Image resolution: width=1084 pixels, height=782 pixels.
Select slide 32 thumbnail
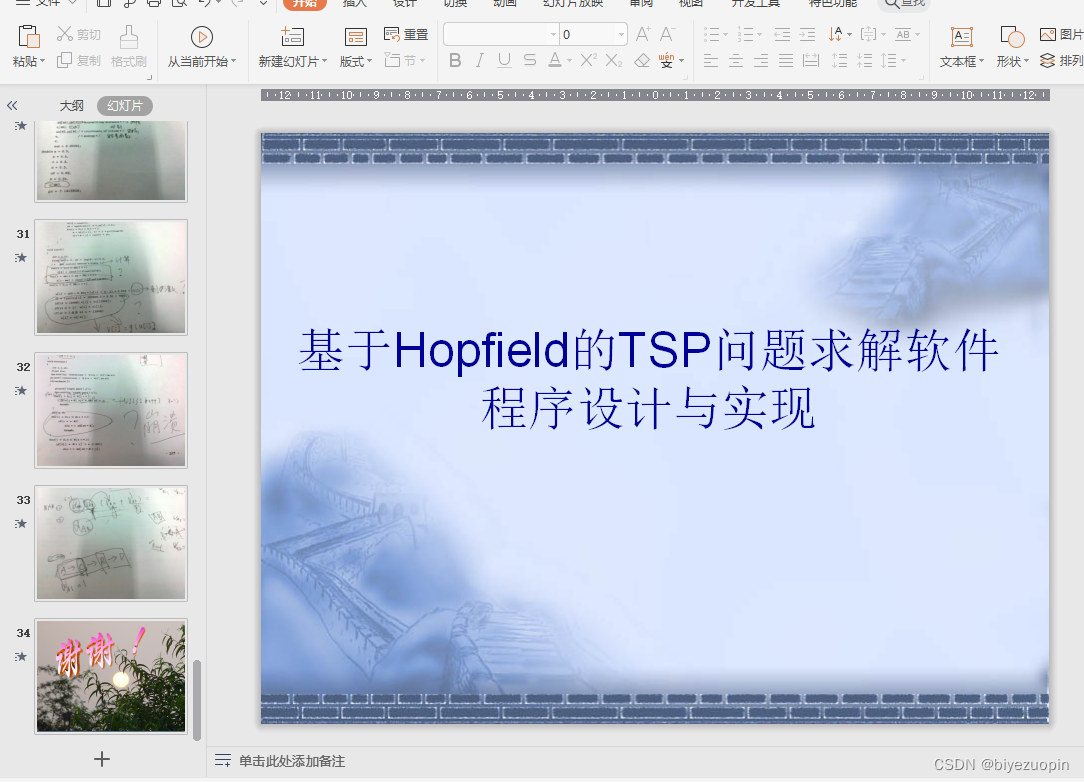coord(111,410)
